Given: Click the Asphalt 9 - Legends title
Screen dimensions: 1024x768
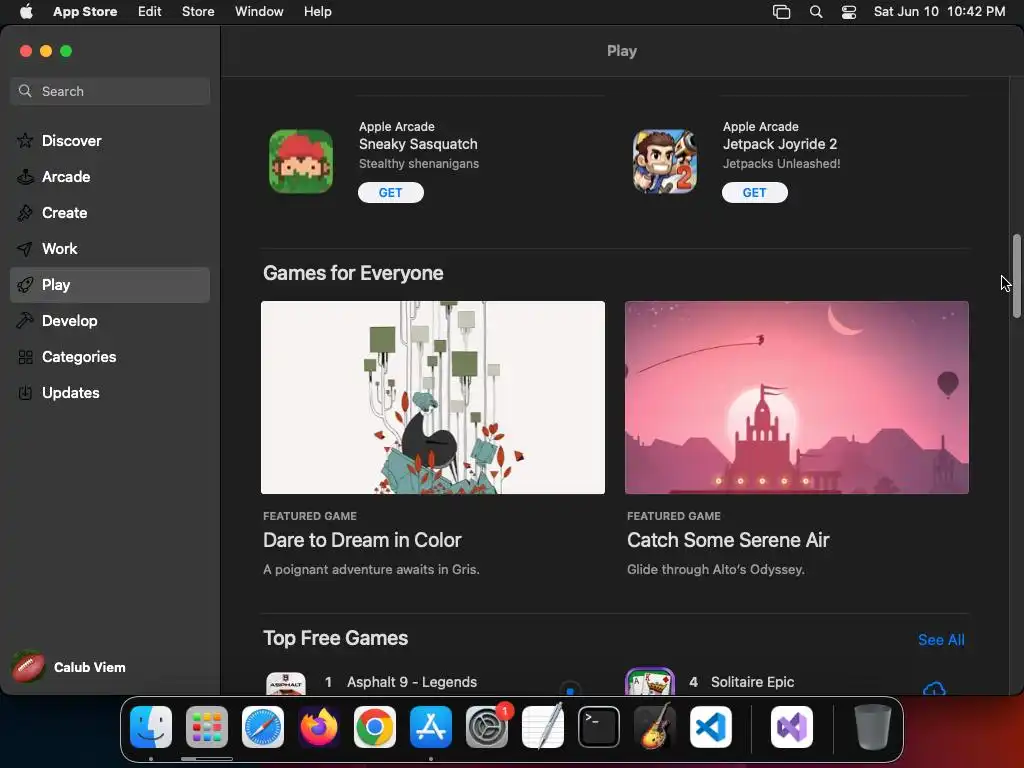Looking at the screenshot, I should tap(412, 682).
